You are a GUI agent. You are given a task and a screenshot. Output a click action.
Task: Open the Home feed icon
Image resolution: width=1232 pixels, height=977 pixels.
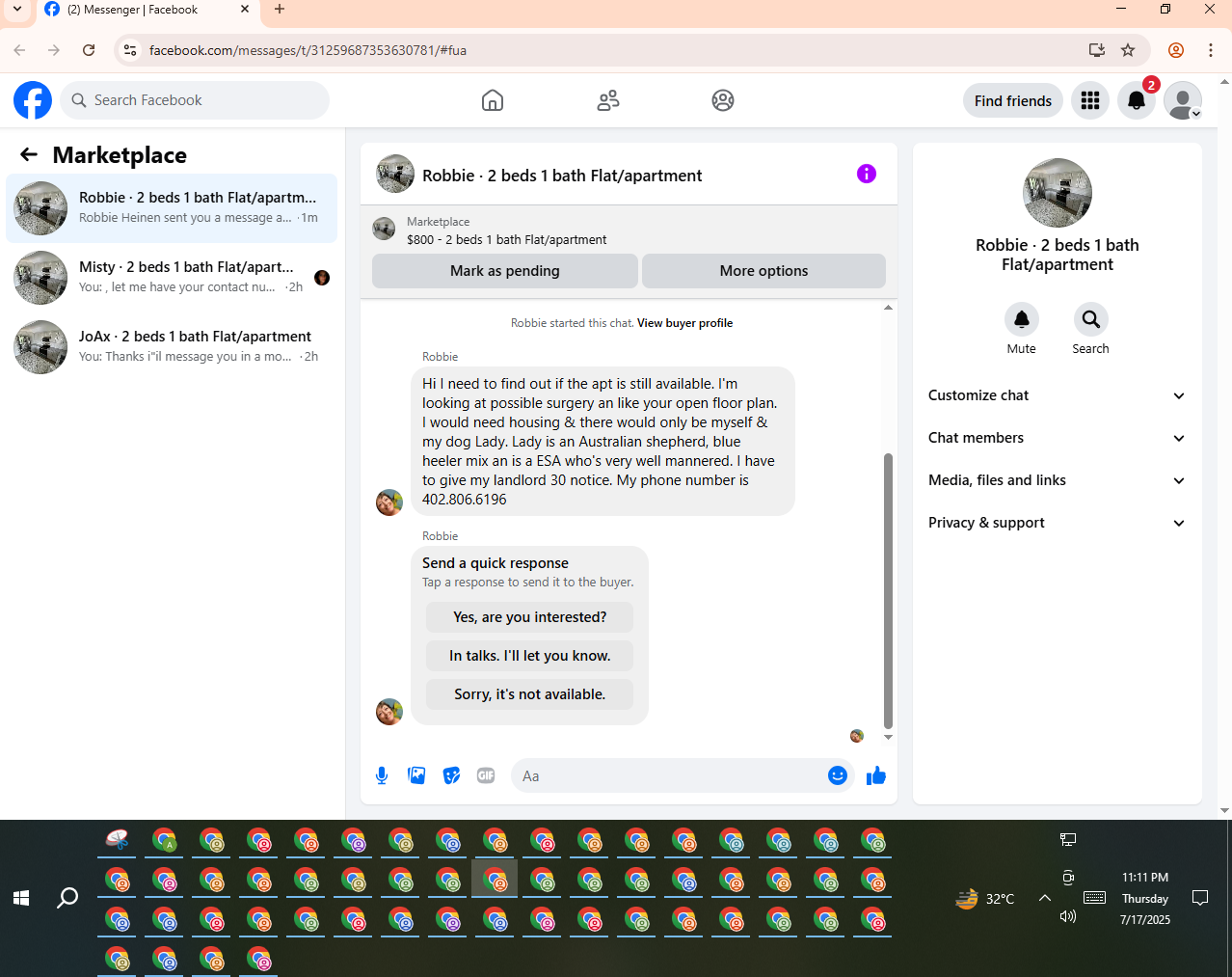coord(493,100)
